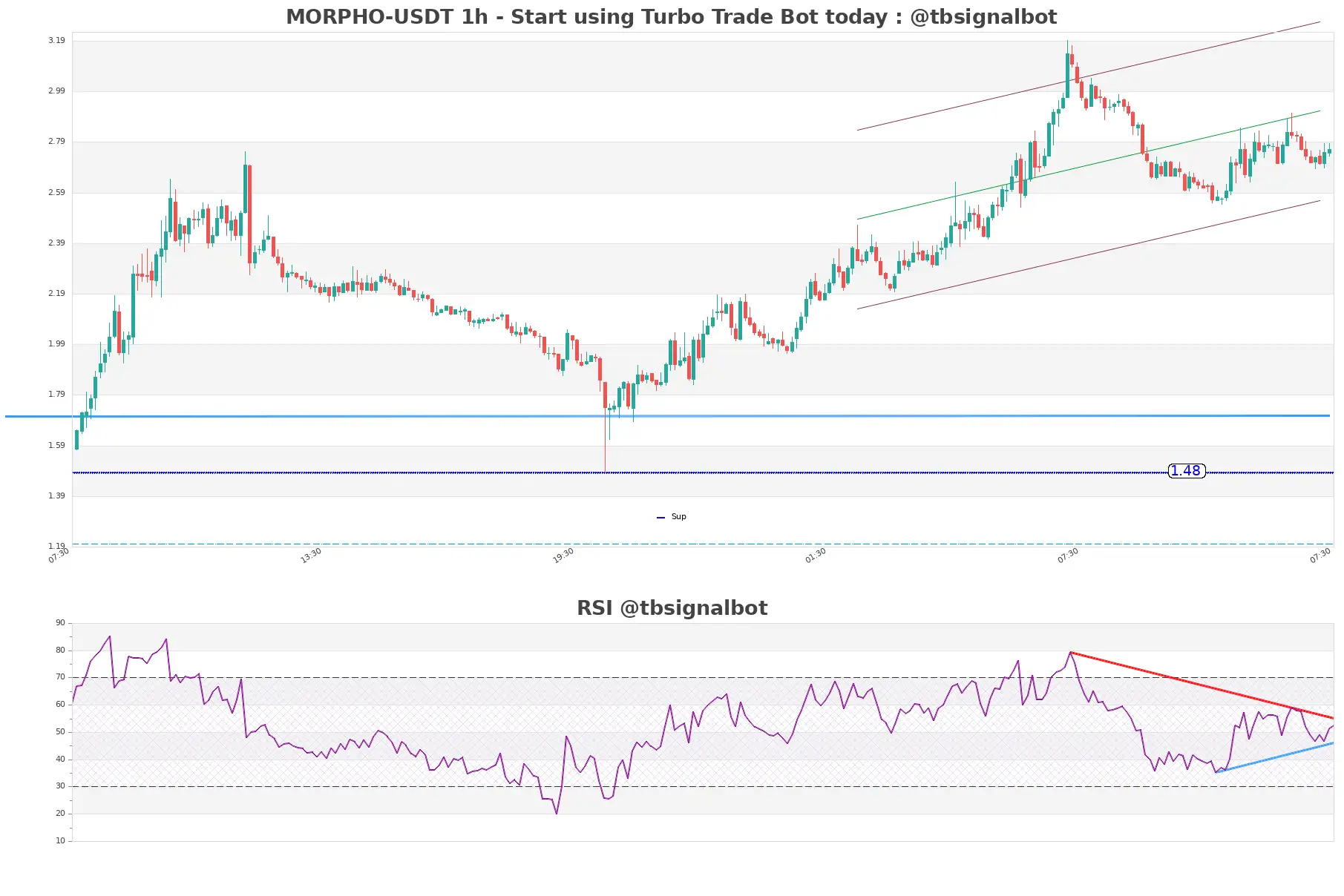
Task: Click the Sup legend entry
Action: (x=672, y=517)
